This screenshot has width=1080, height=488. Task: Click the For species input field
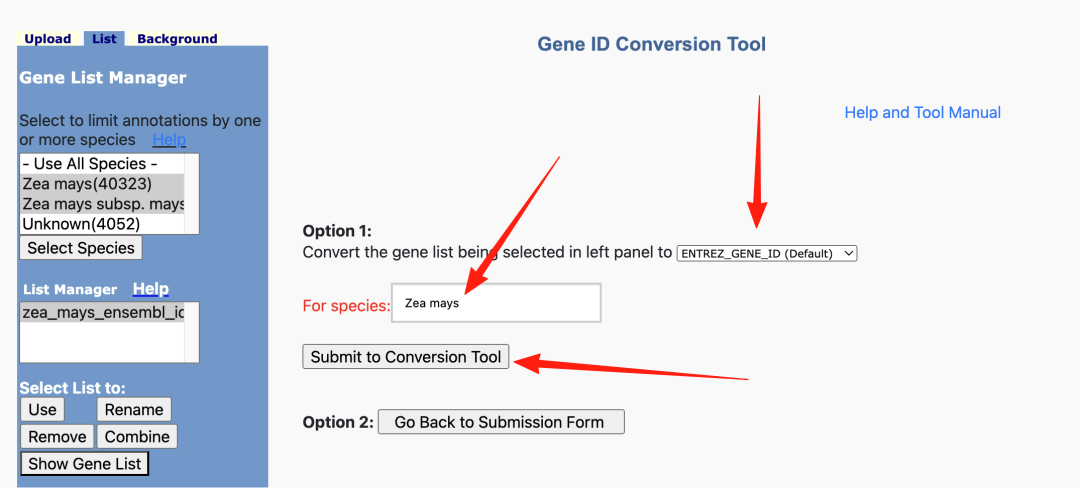tap(497, 303)
